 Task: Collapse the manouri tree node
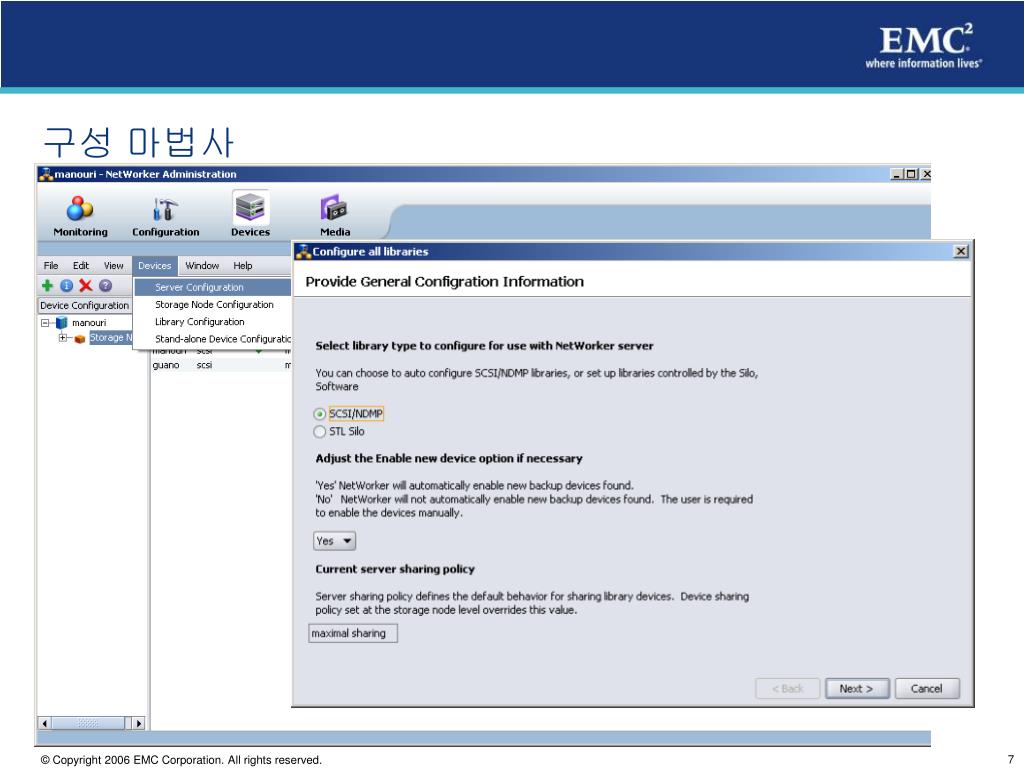[x=45, y=323]
